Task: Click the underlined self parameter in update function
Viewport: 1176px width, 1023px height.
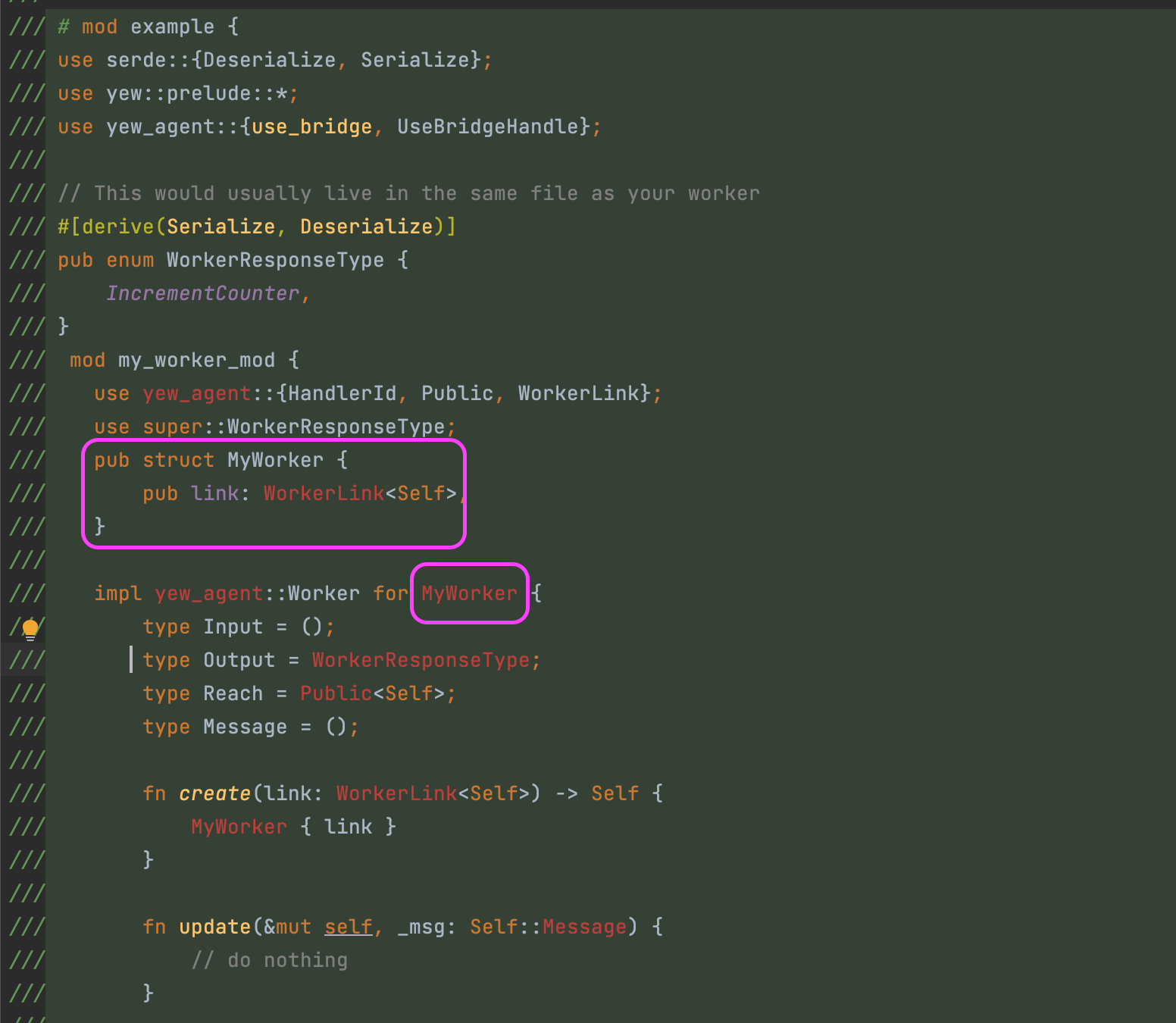Action: click(x=347, y=926)
